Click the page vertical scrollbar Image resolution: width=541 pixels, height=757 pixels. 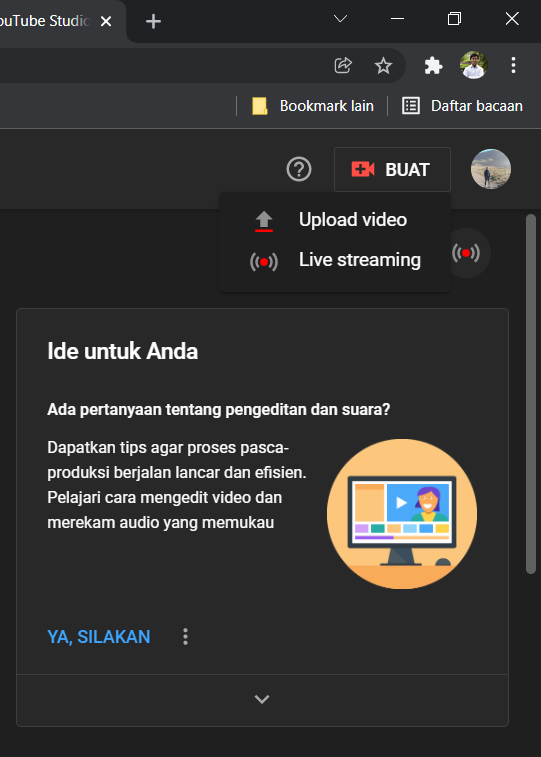(x=531, y=393)
